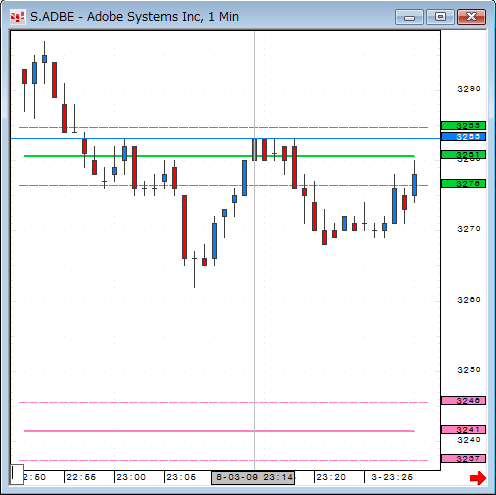This screenshot has height=495, width=496.
Task: Select the pink 3237 price label
Action: (x=463, y=458)
